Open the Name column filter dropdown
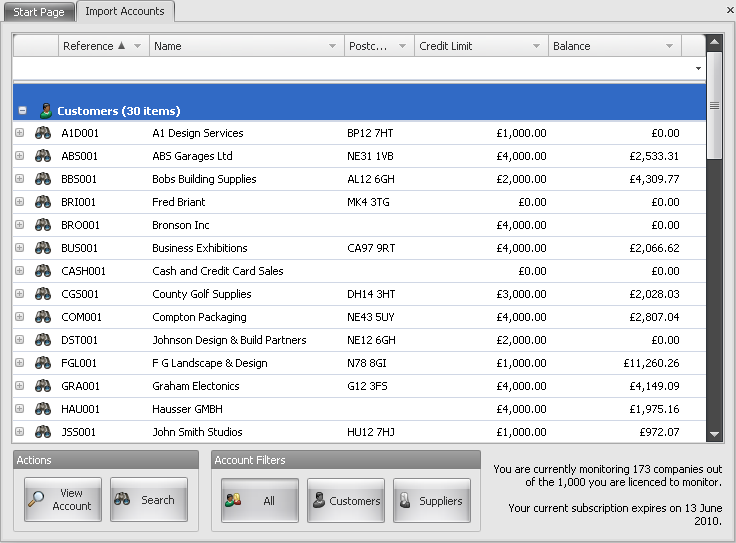 click(333, 46)
